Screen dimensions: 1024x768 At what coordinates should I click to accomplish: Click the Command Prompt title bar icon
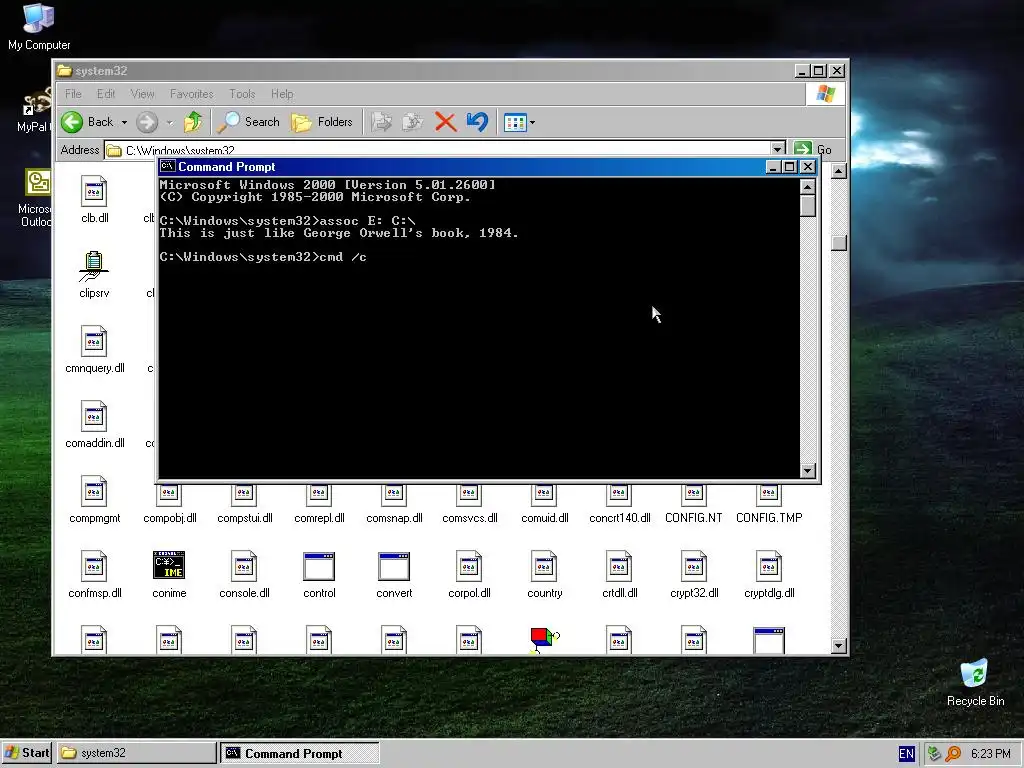(168, 167)
